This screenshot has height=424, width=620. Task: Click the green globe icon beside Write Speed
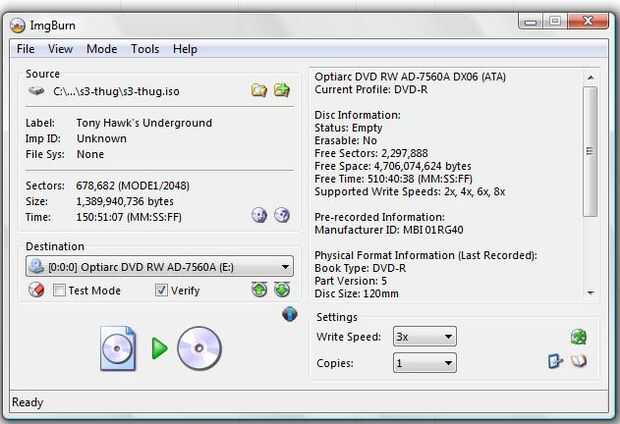[x=579, y=337]
